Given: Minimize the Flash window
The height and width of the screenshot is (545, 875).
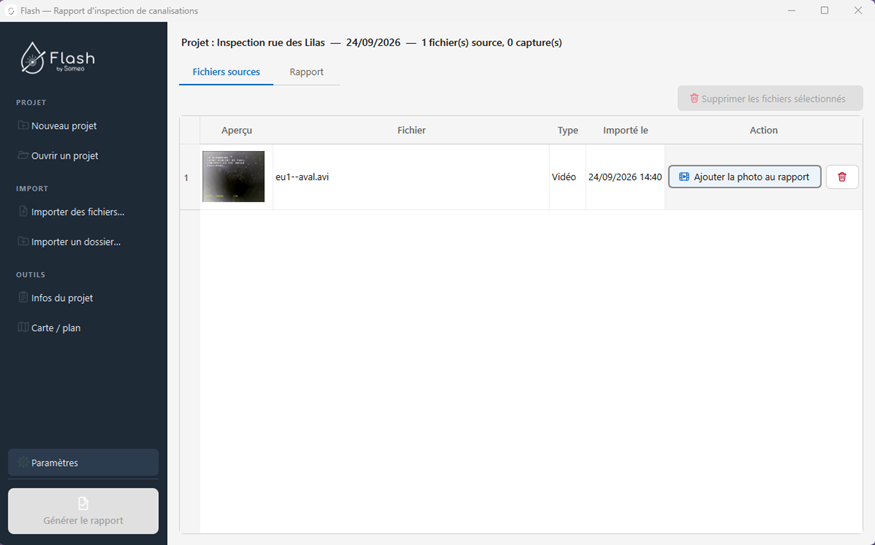Looking at the screenshot, I should [x=791, y=11].
